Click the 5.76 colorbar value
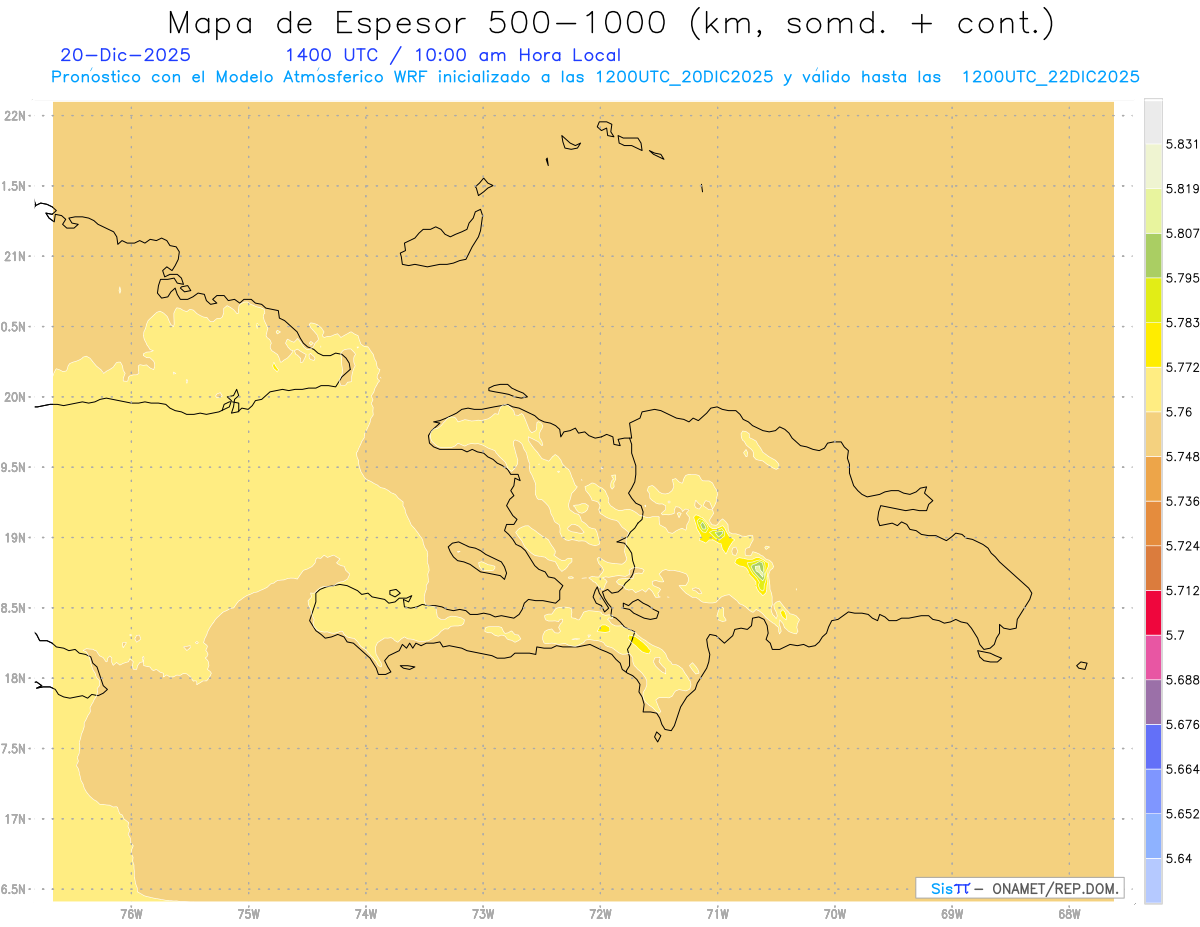Screen dimensions: 1200x927 click(x=1179, y=412)
